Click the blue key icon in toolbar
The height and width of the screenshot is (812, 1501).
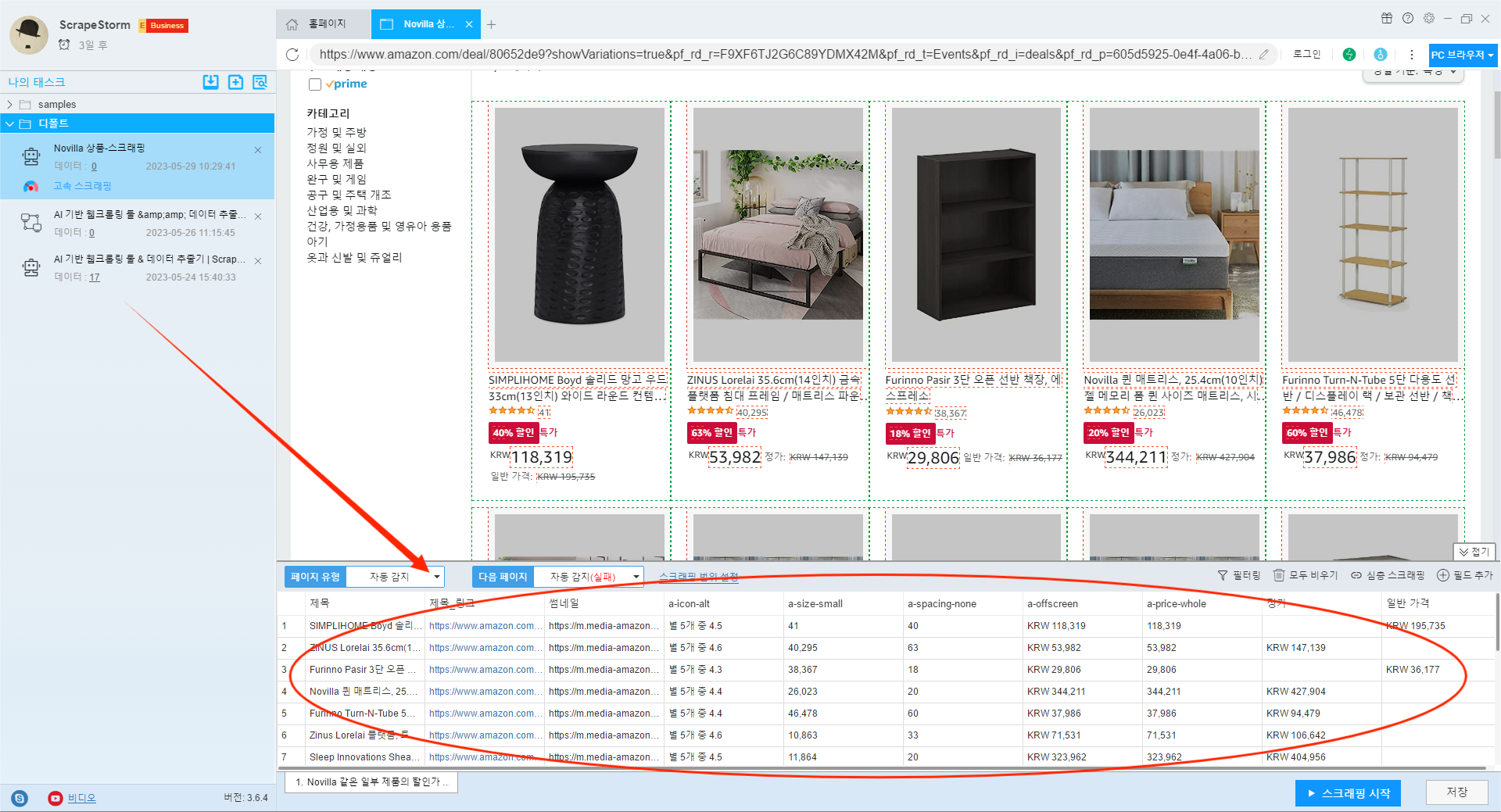1381,55
